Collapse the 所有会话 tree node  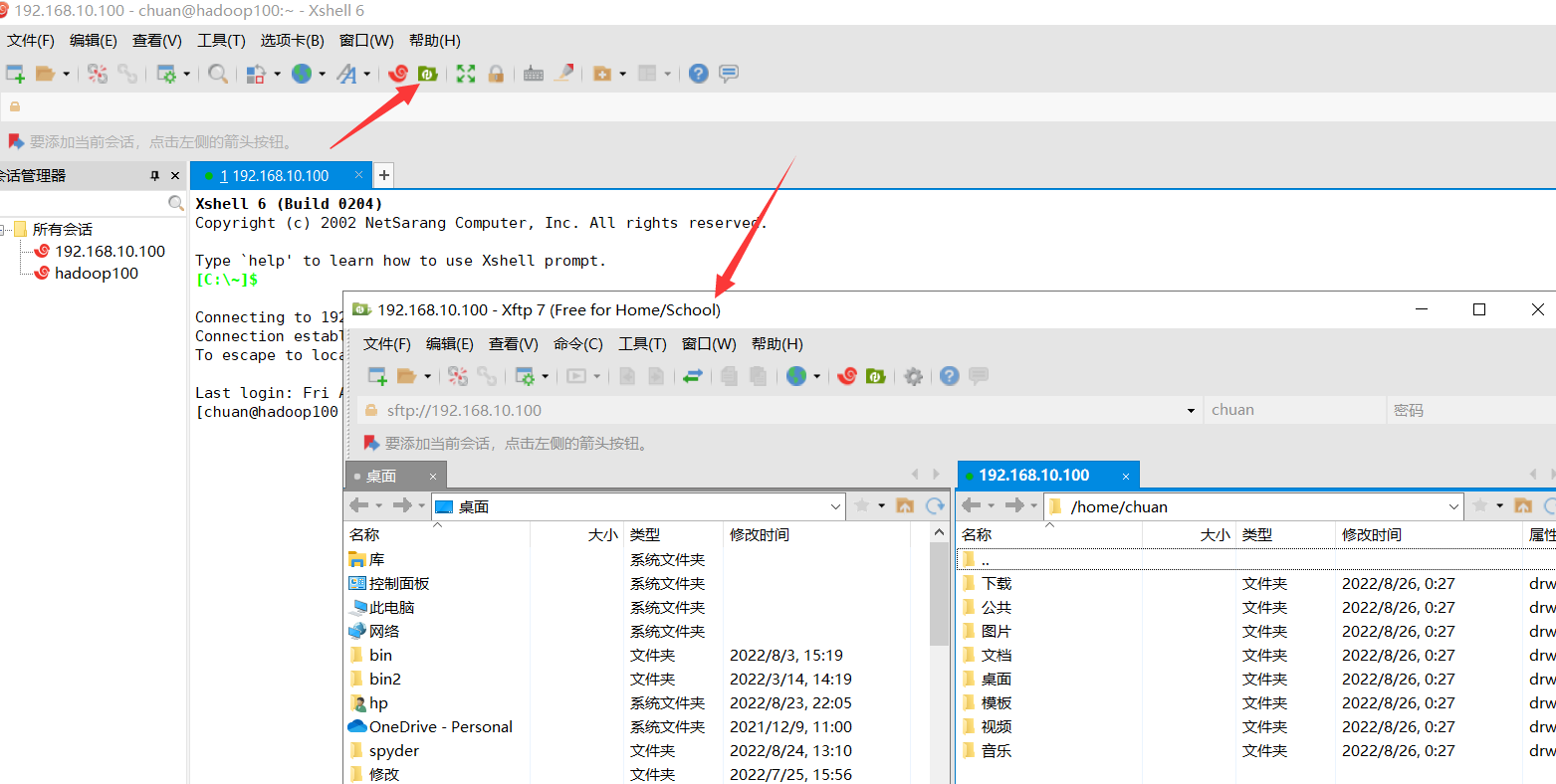click(4, 230)
